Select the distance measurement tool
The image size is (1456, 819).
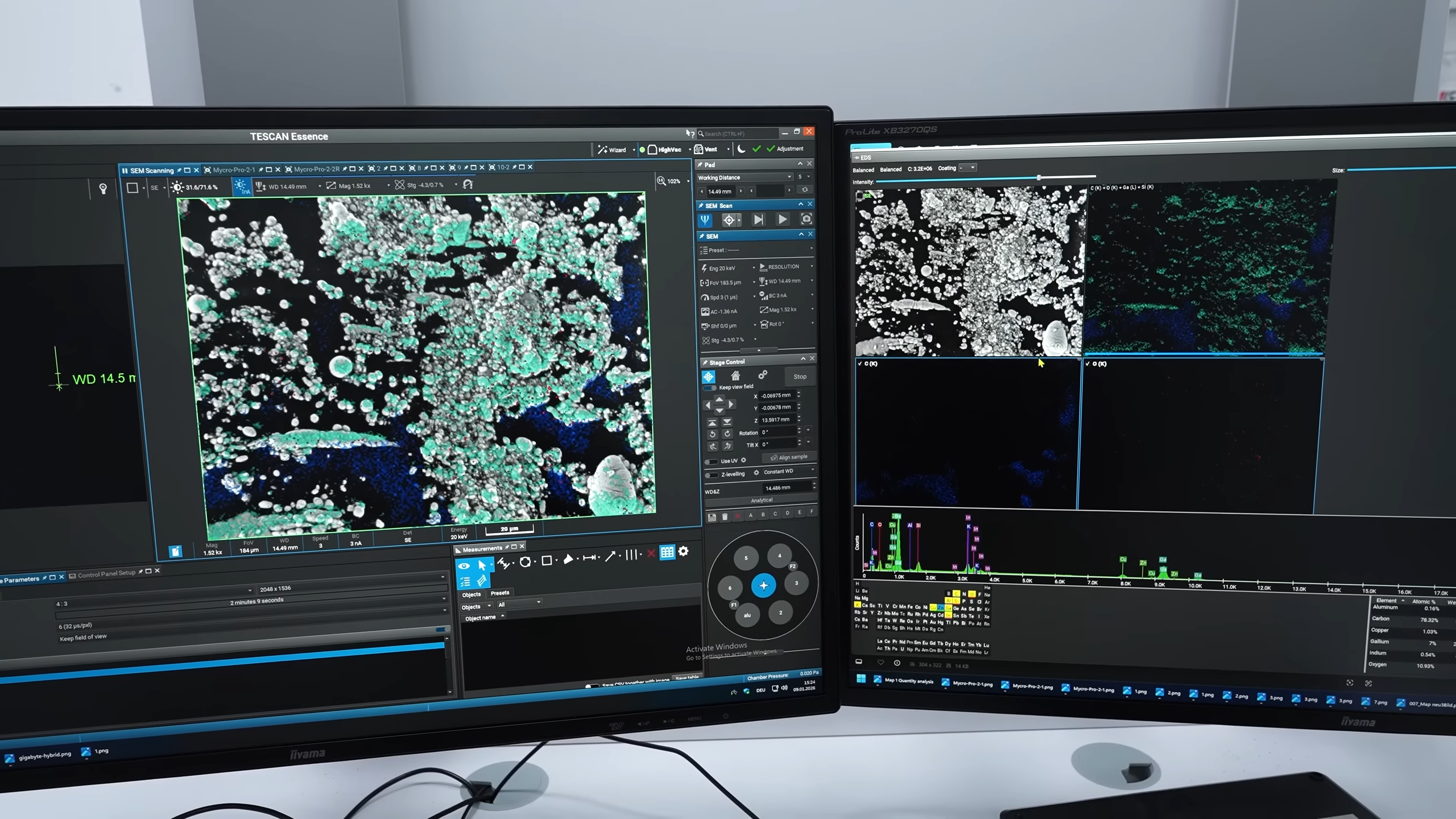click(x=589, y=558)
